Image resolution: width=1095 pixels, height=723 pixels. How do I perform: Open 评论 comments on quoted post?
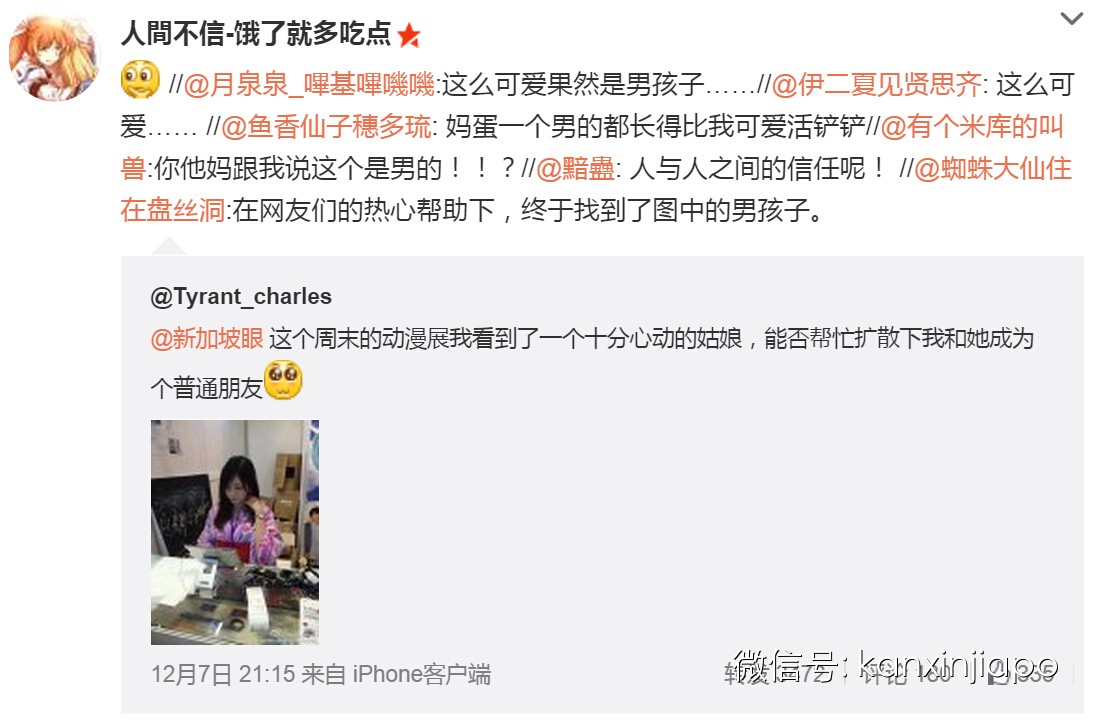point(906,673)
